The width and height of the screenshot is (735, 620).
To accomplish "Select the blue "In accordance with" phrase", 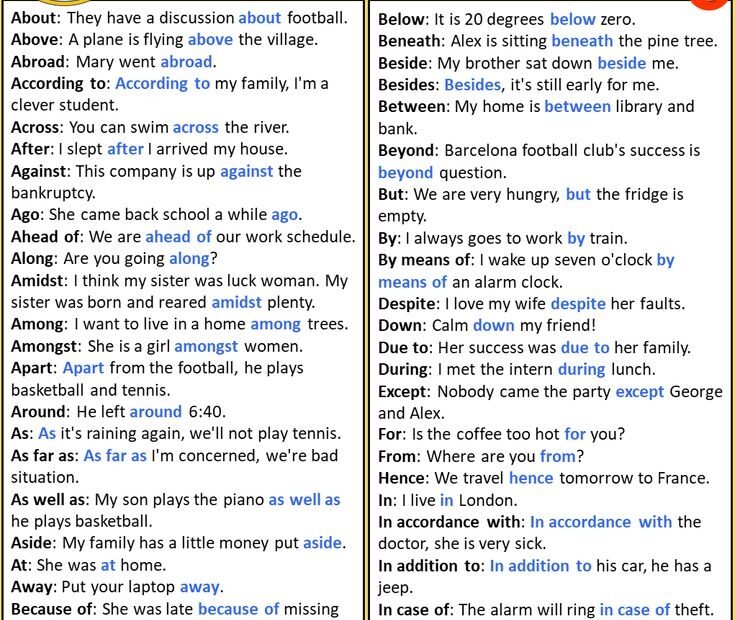I will tap(601, 522).
